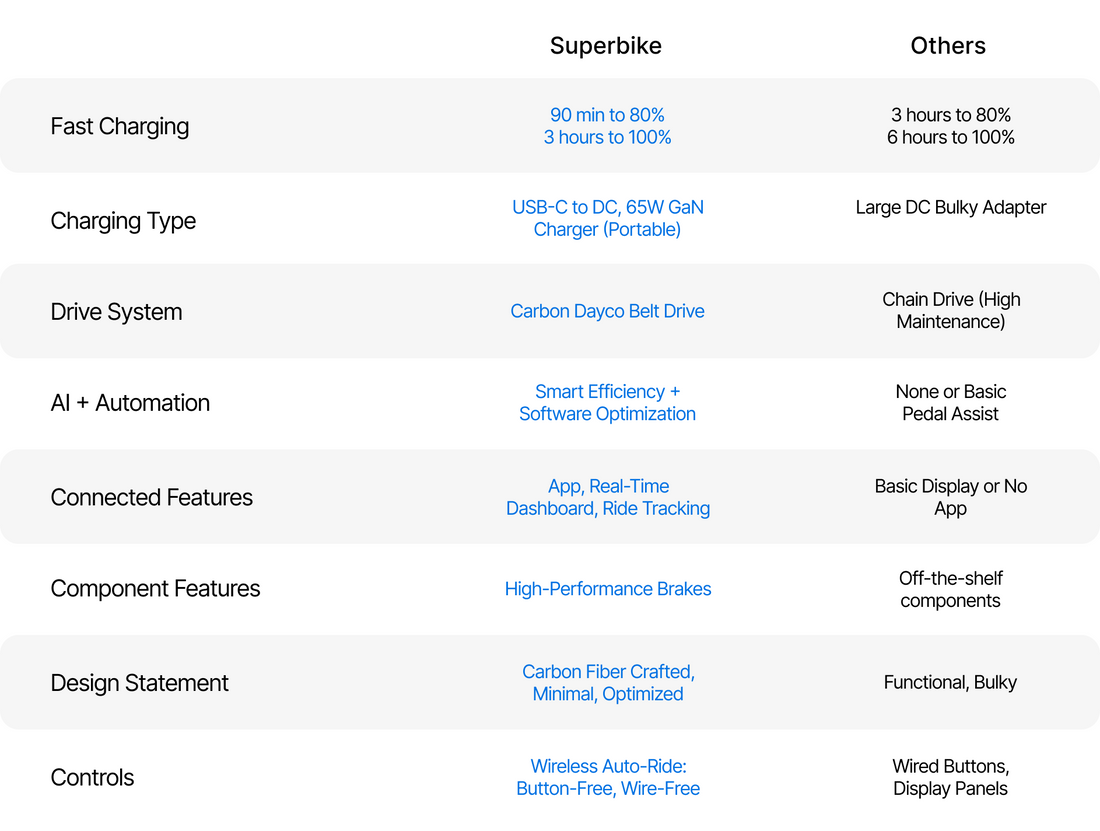Select the Design Statement row label

(x=139, y=683)
